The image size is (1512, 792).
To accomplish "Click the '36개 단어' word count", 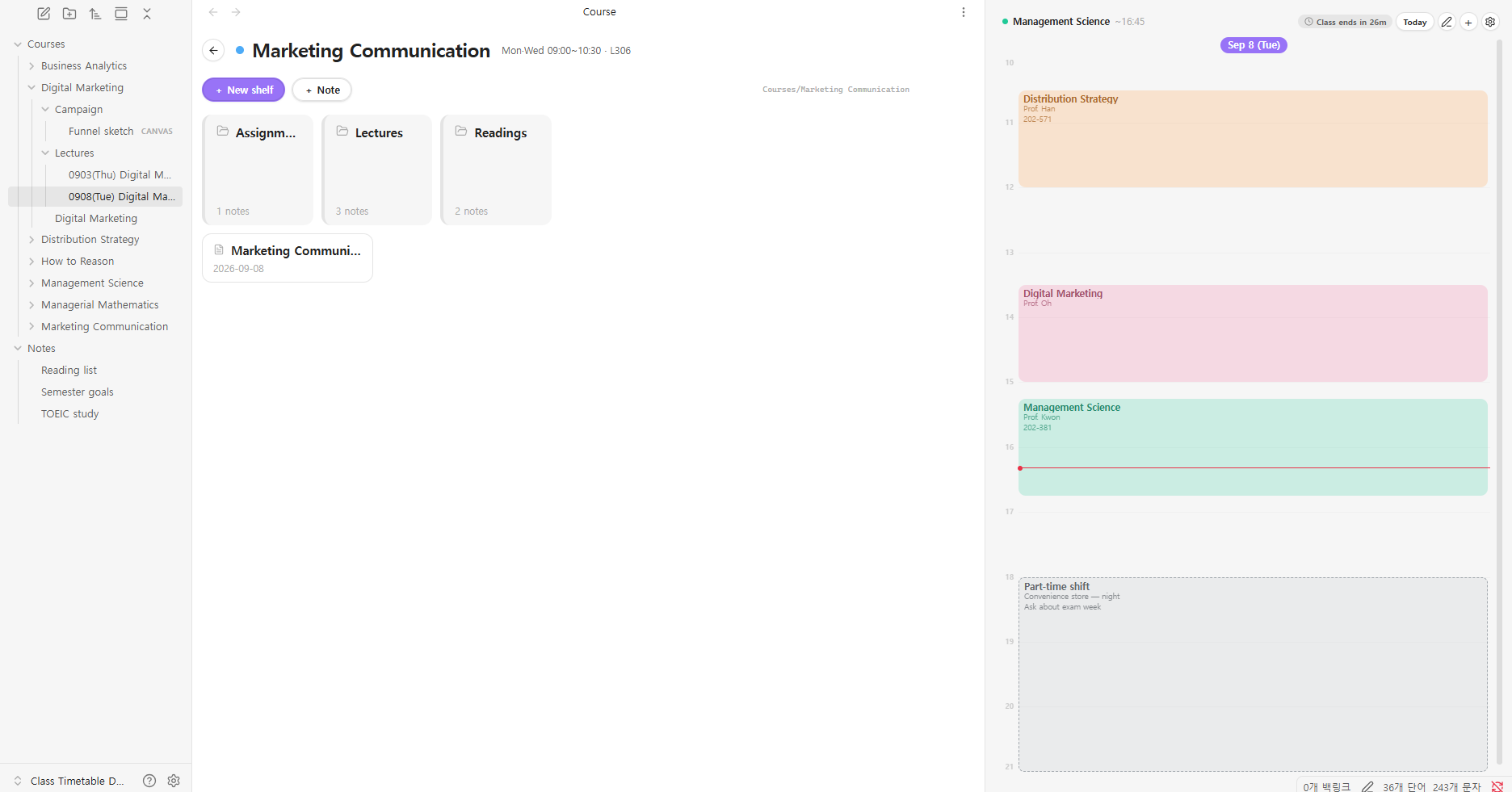I will click(x=1405, y=787).
